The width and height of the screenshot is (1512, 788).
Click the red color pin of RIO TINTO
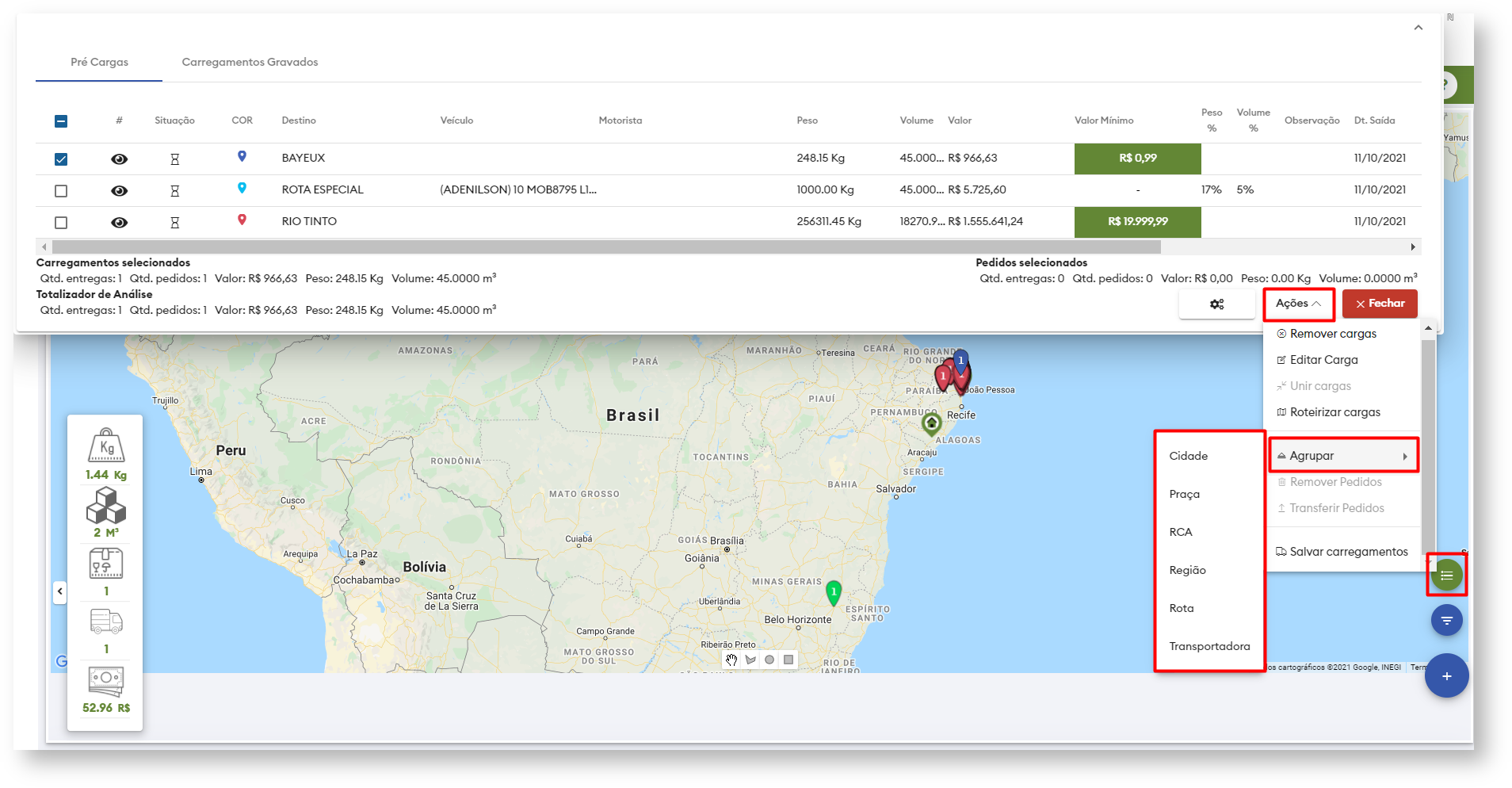[x=242, y=220]
